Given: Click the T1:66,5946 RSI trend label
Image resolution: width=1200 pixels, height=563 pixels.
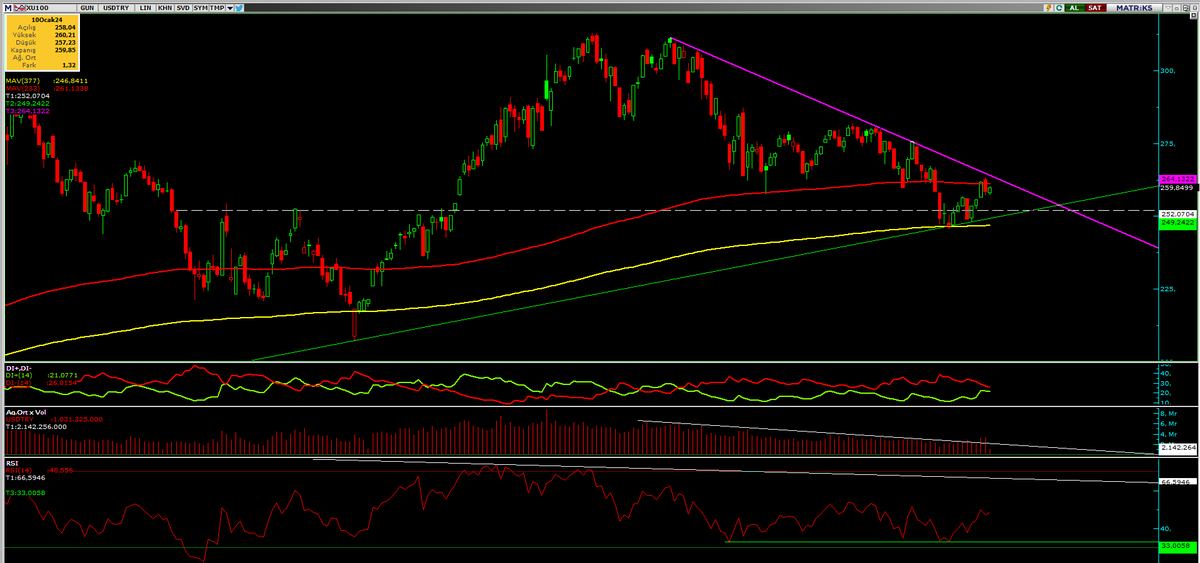Looking at the screenshot, I should click(x=25, y=478).
